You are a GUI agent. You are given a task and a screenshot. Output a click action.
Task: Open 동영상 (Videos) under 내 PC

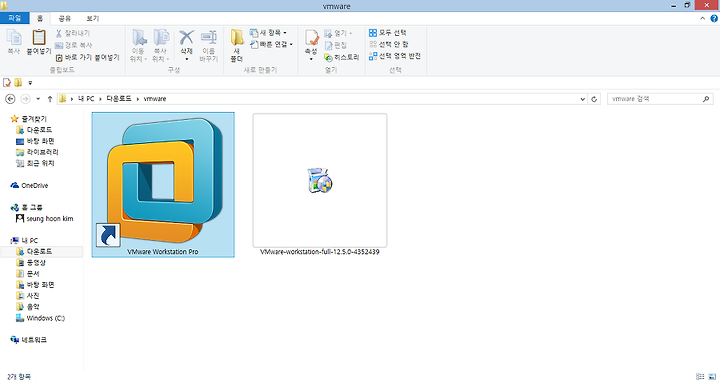pyautogui.click(x=31, y=263)
